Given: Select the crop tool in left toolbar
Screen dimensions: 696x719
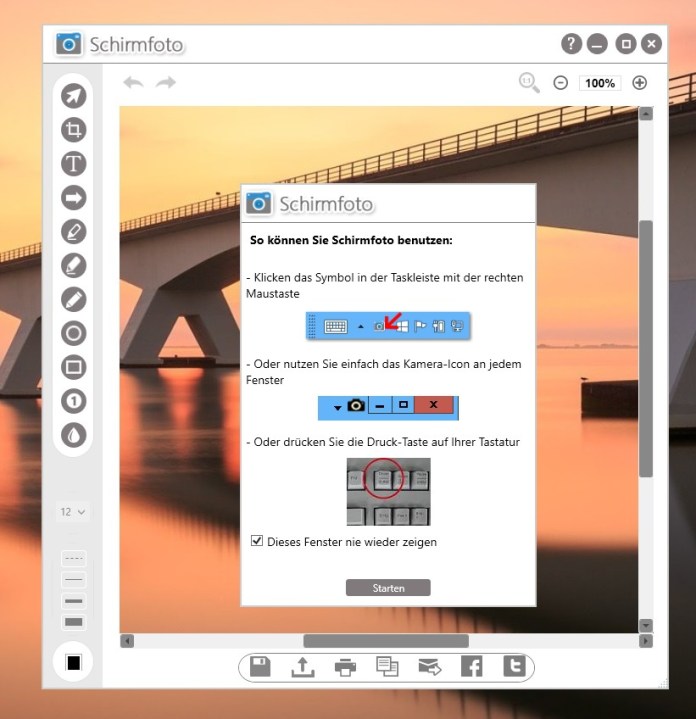Looking at the screenshot, I should click(x=74, y=129).
